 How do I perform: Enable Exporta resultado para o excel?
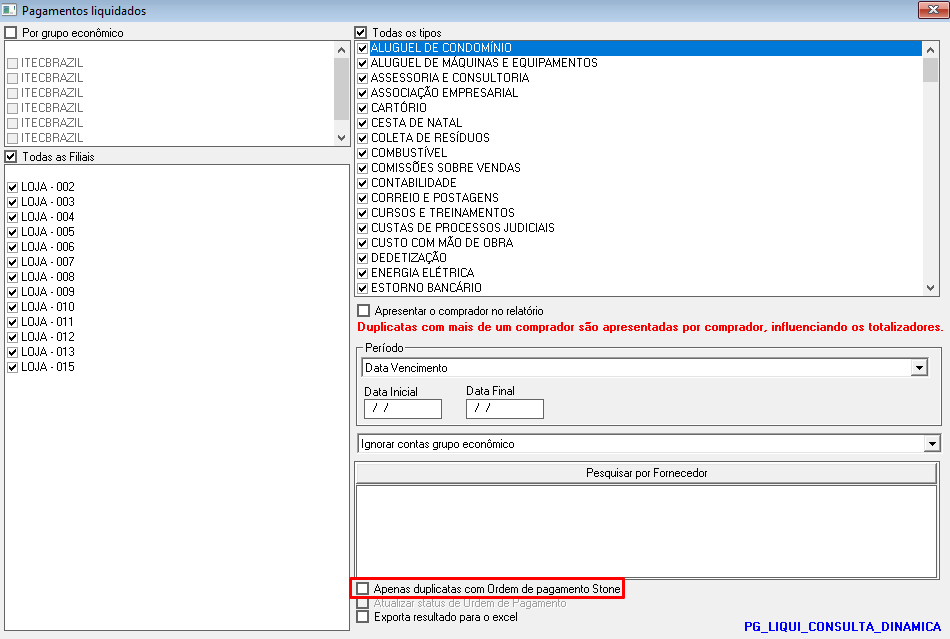362,617
